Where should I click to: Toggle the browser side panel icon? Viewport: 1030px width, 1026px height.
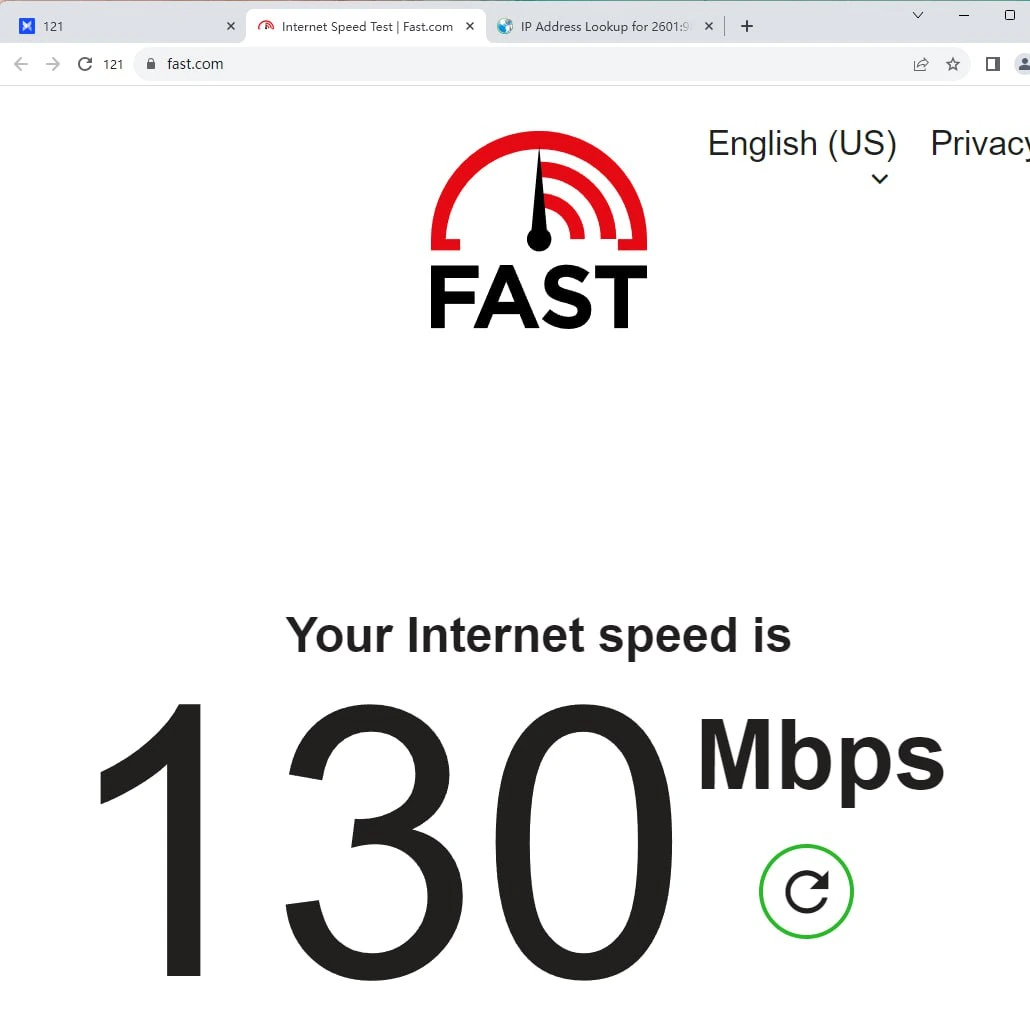[993, 64]
